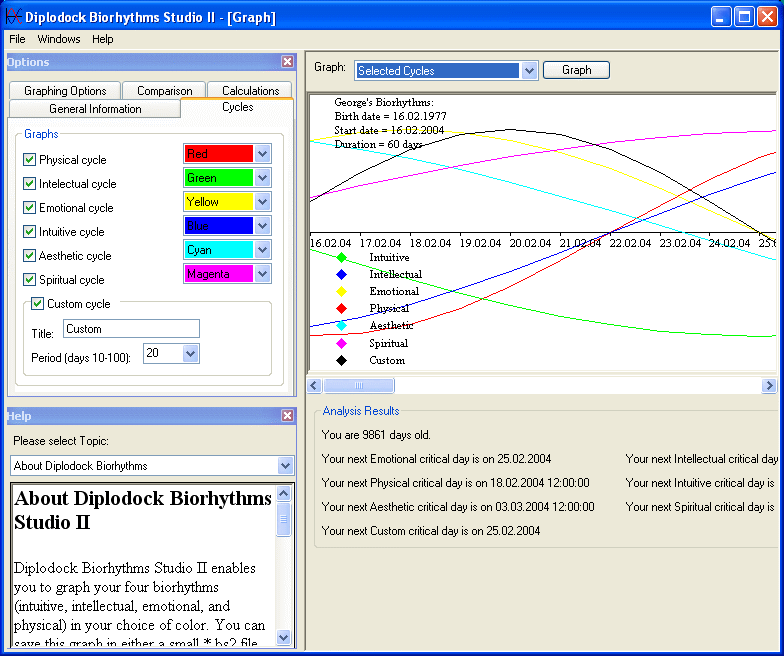Click the 'You are 9861 days old.' text
This screenshot has height=656, width=784.
pyautogui.click(x=376, y=434)
